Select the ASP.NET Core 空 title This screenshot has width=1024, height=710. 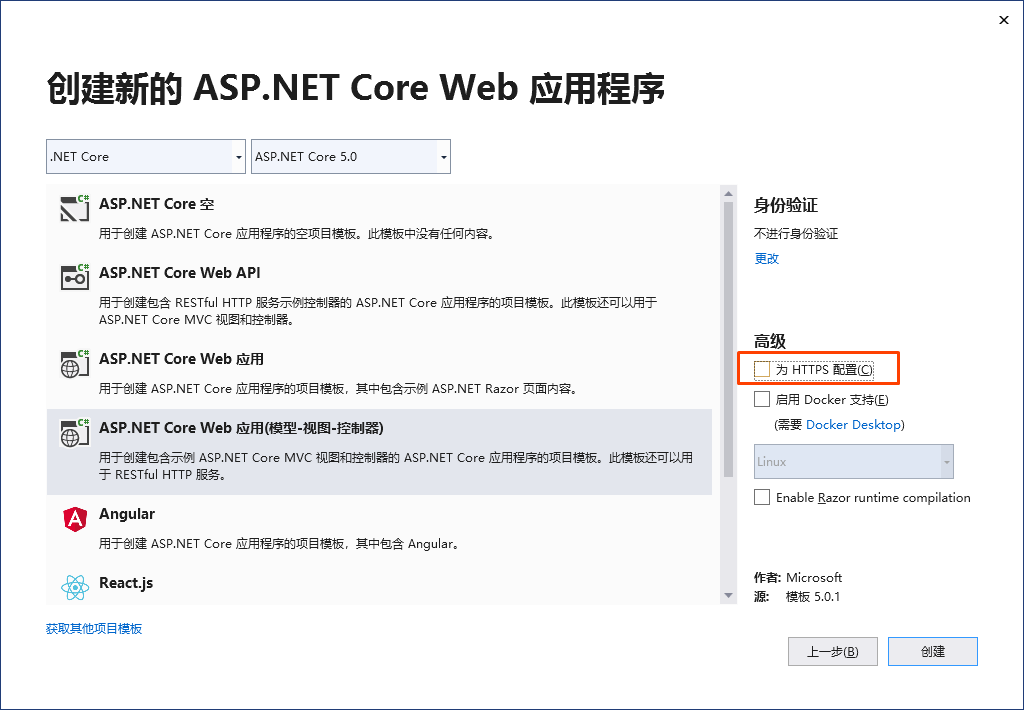point(157,204)
